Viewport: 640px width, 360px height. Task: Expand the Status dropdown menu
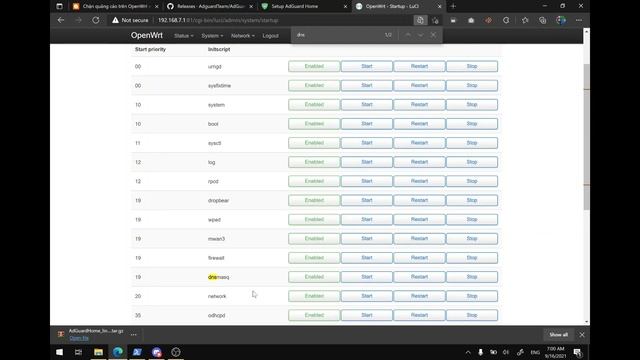(184, 36)
